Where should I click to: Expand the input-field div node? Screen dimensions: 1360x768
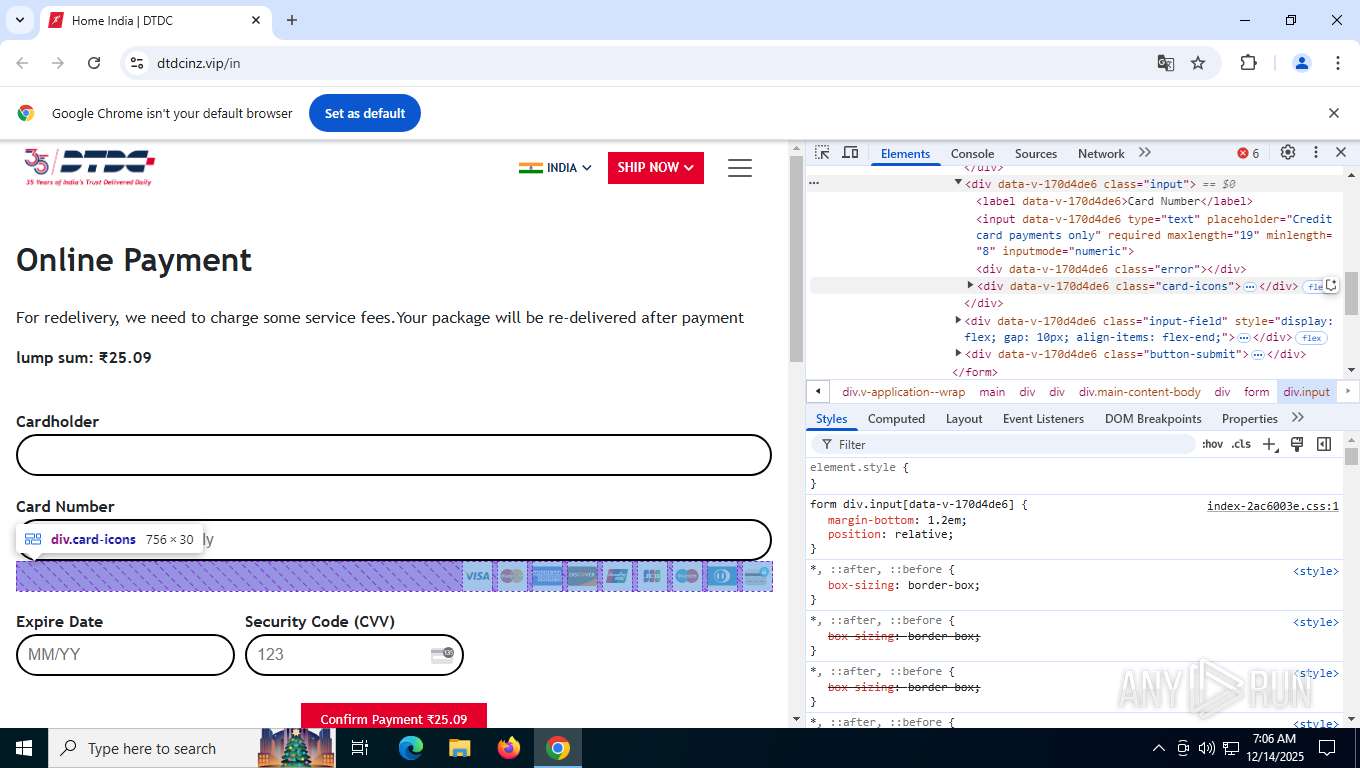click(958, 321)
